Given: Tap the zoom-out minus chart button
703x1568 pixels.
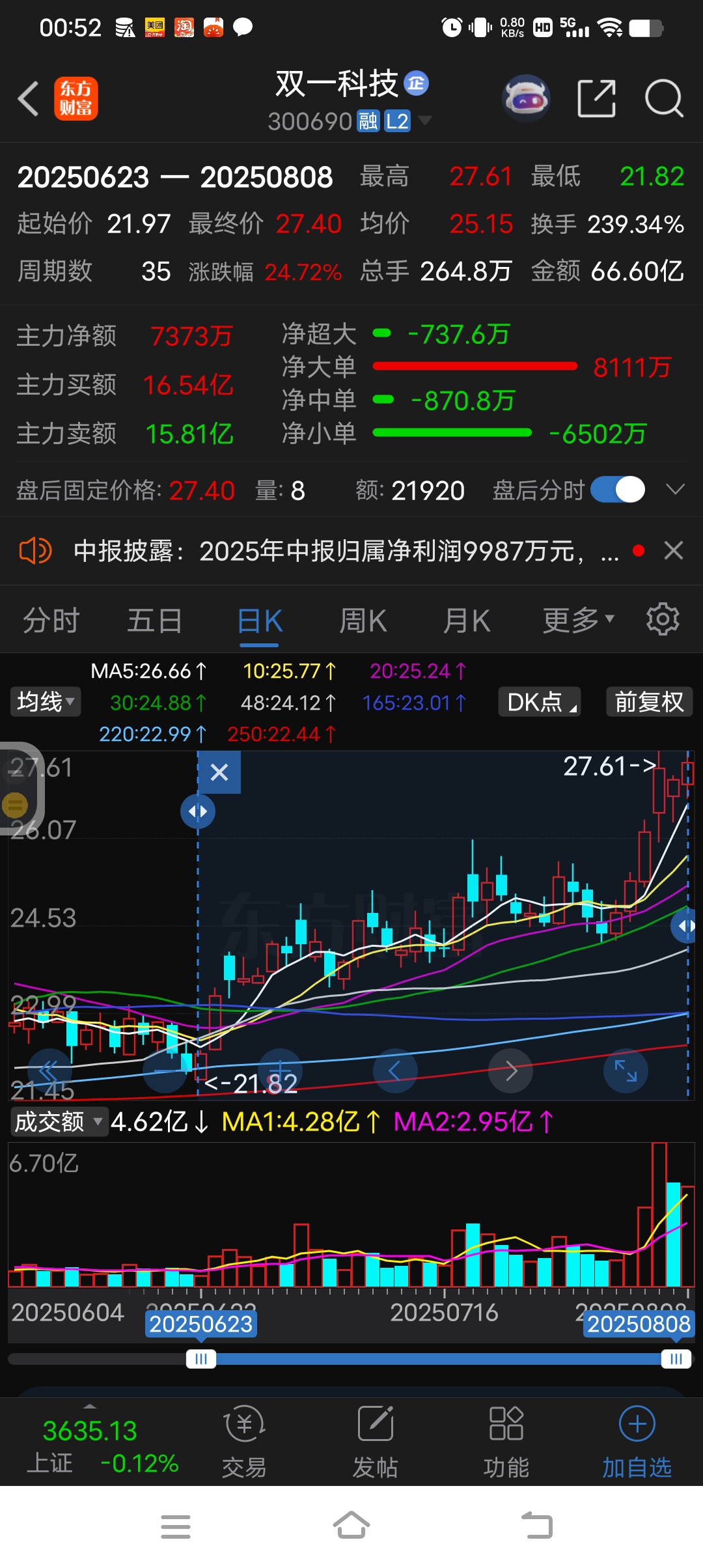Looking at the screenshot, I should [x=165, y=1071].
